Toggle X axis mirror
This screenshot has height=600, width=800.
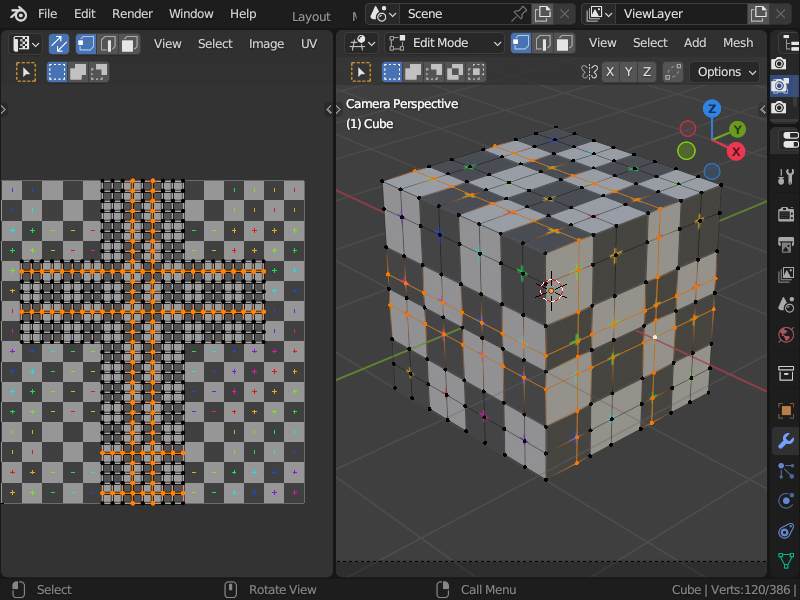[x=610, y=72]
